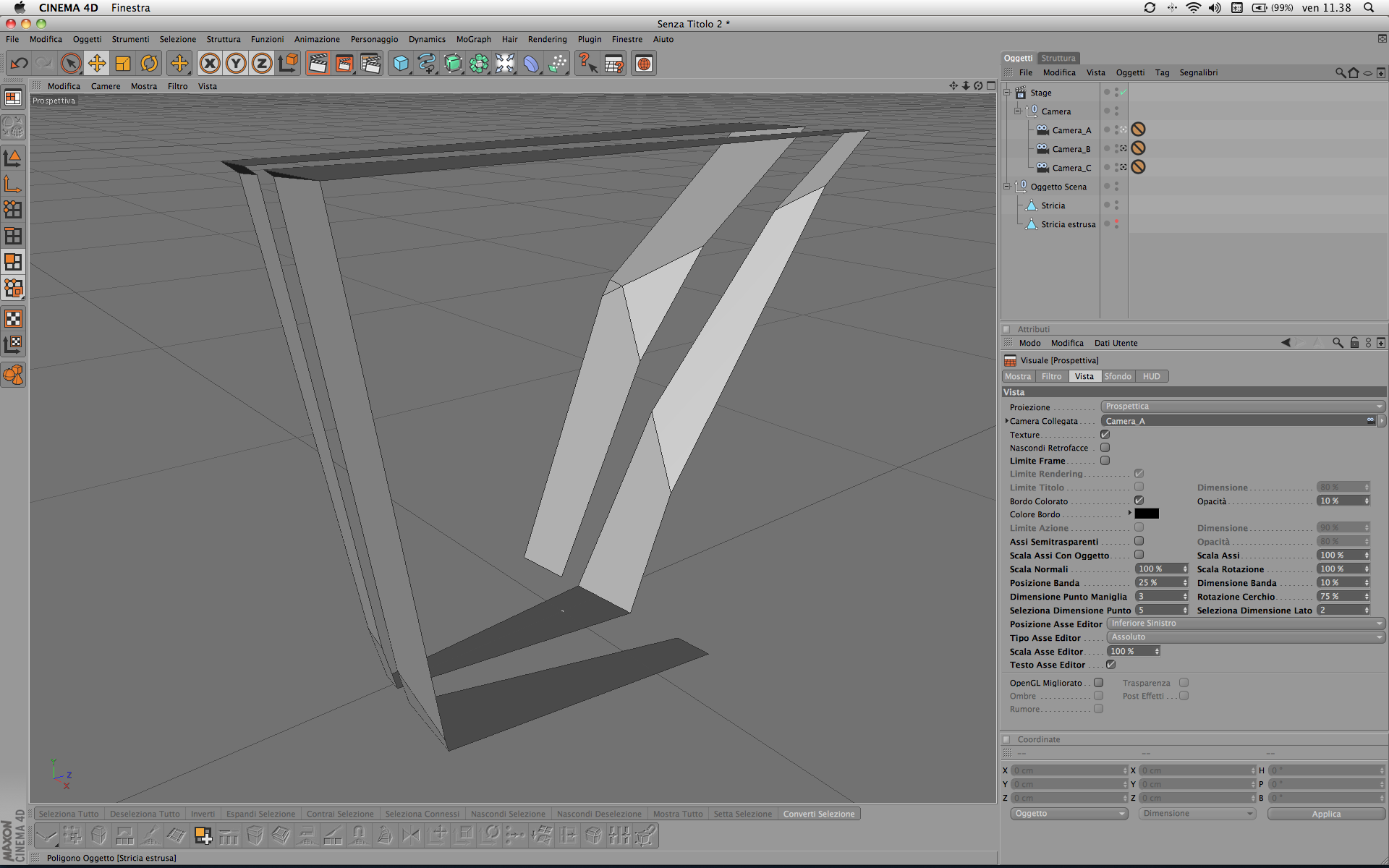
Task: Select the Rotate tool icon
Action: pos(149,64)
